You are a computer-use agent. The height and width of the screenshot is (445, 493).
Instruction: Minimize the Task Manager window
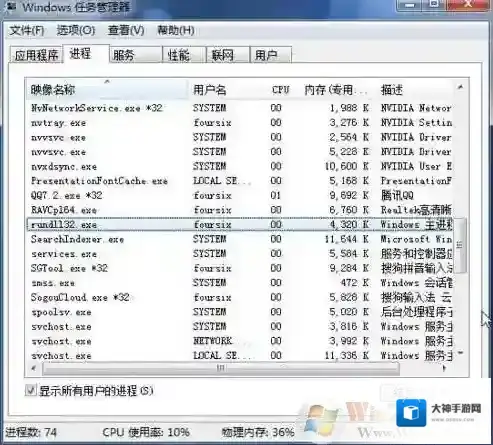(409, 5)
